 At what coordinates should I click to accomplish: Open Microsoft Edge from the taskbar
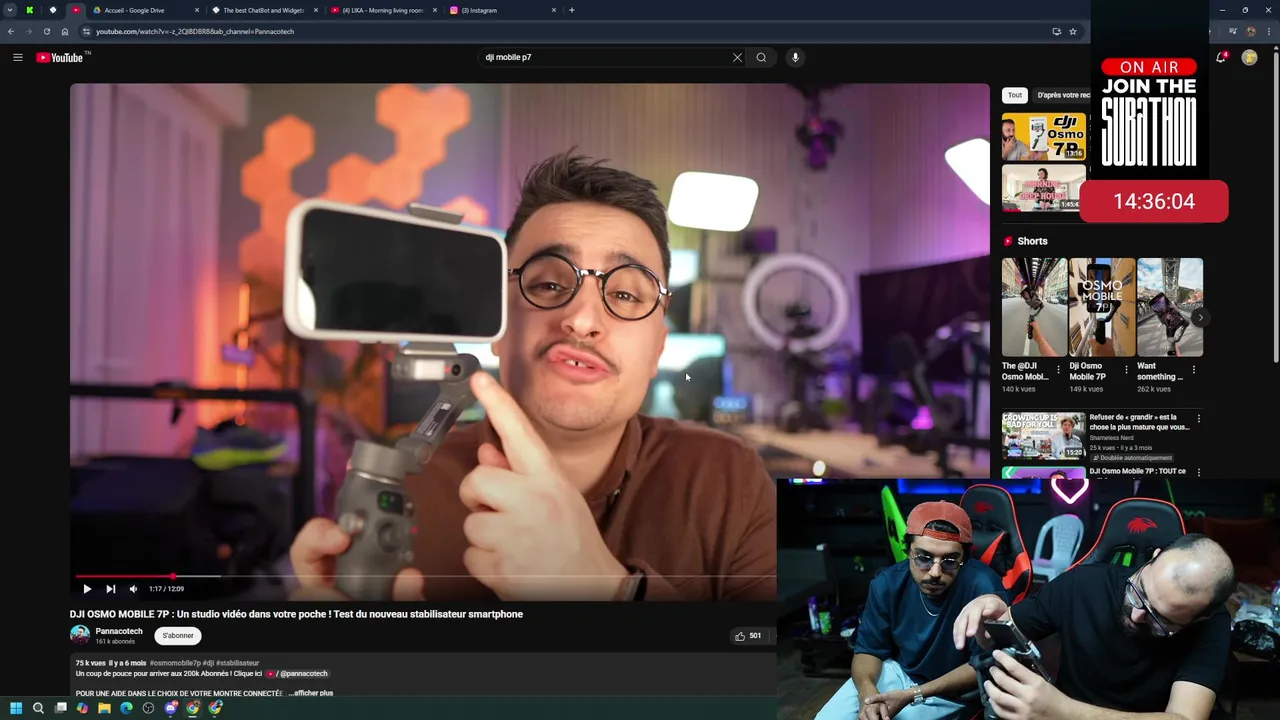[126, 708]
